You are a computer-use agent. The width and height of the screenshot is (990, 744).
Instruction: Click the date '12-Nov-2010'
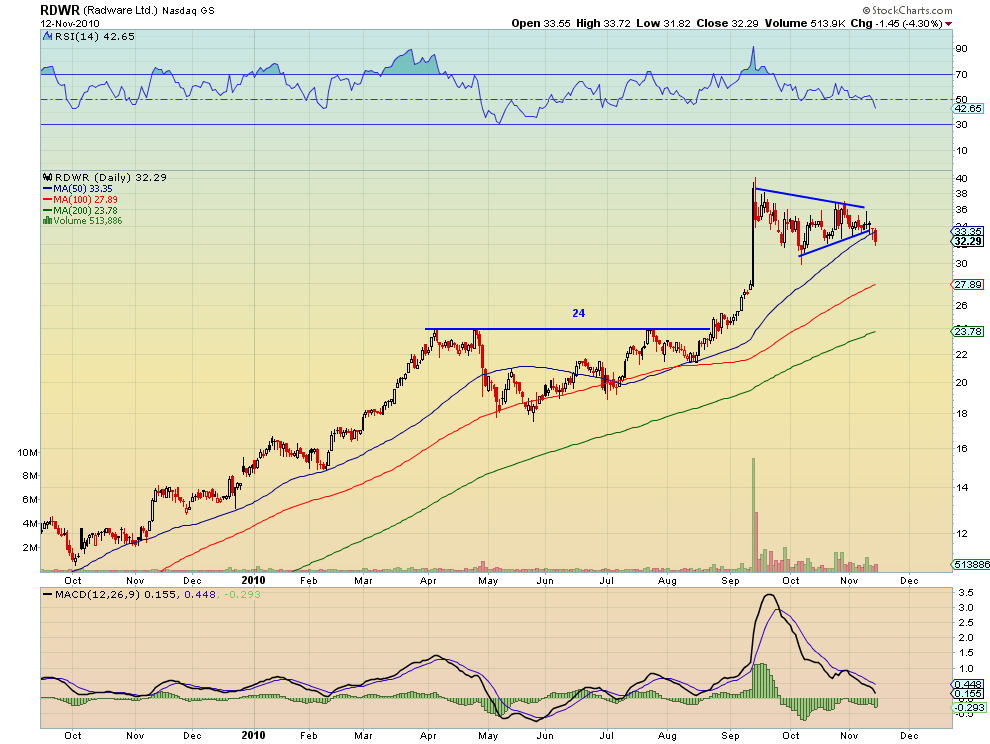pos(69,23)
